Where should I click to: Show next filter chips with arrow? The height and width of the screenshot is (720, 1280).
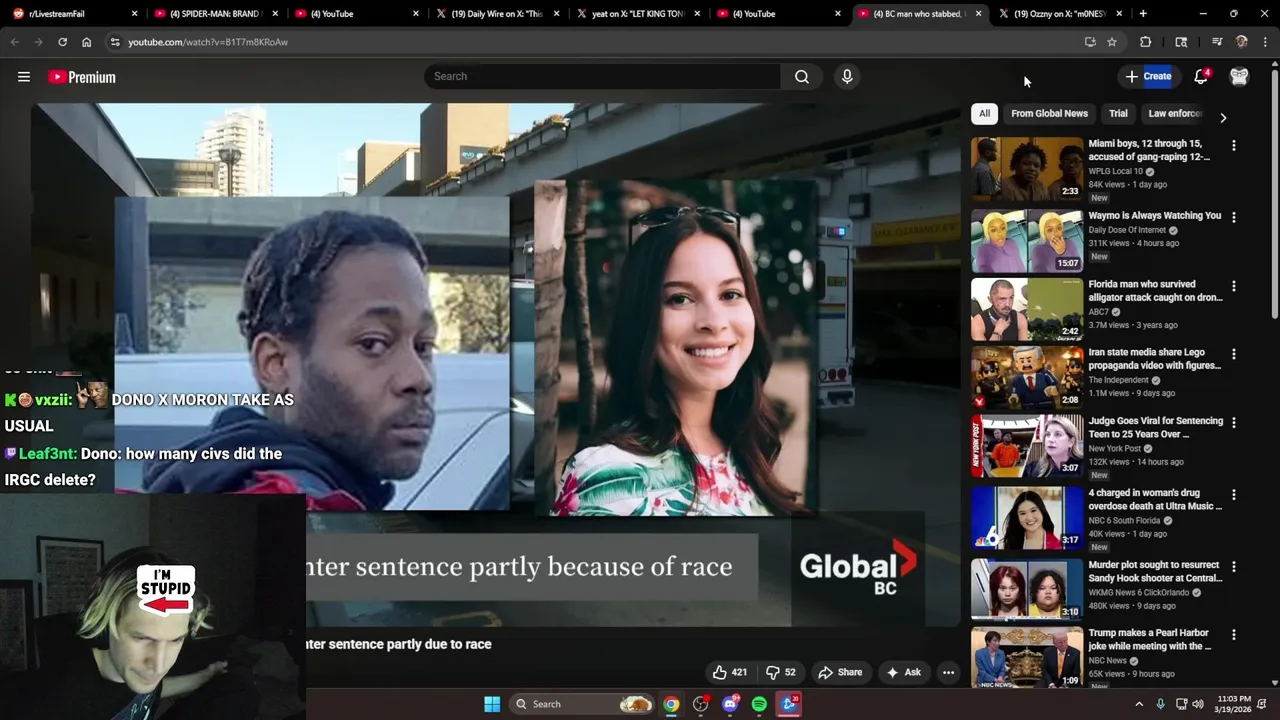tap(1223, 117)
